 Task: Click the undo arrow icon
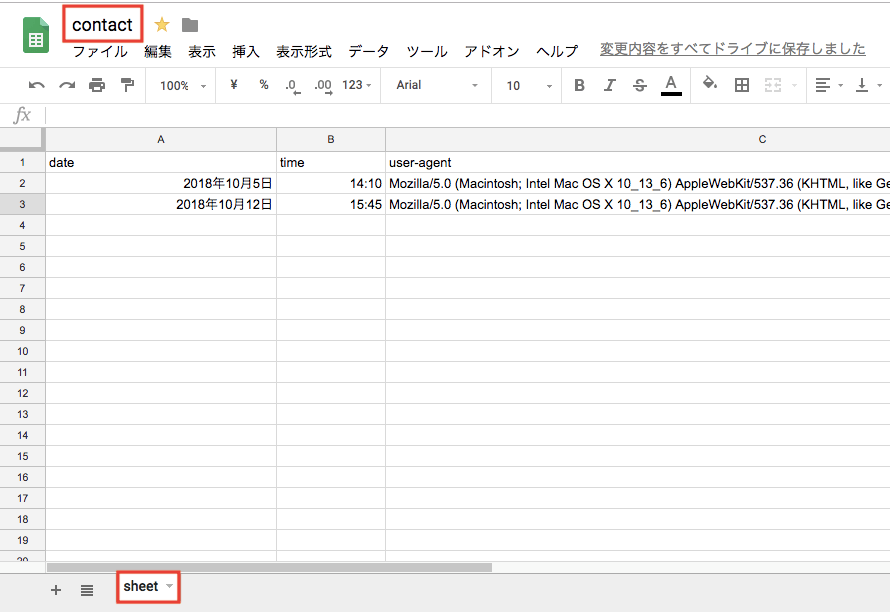click(37, 86)
